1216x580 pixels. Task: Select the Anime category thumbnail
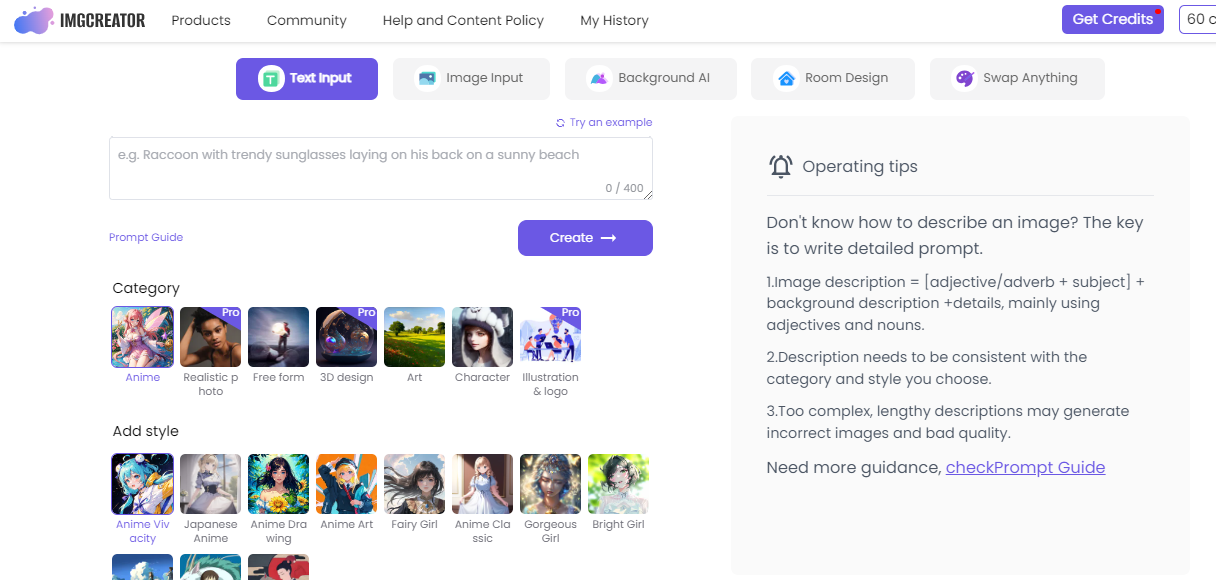(143, 337)
